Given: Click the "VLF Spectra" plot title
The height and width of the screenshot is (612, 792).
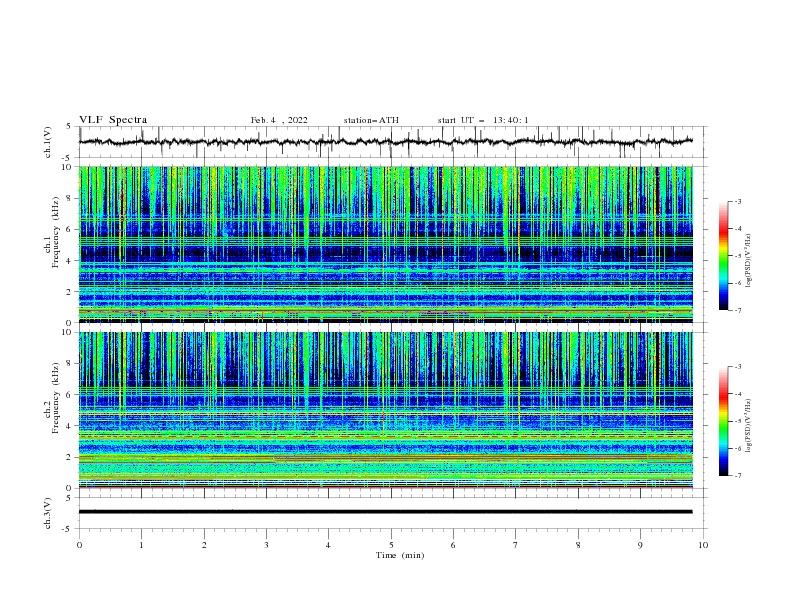Looking at the screenshot, I should [x=113, y=120].
